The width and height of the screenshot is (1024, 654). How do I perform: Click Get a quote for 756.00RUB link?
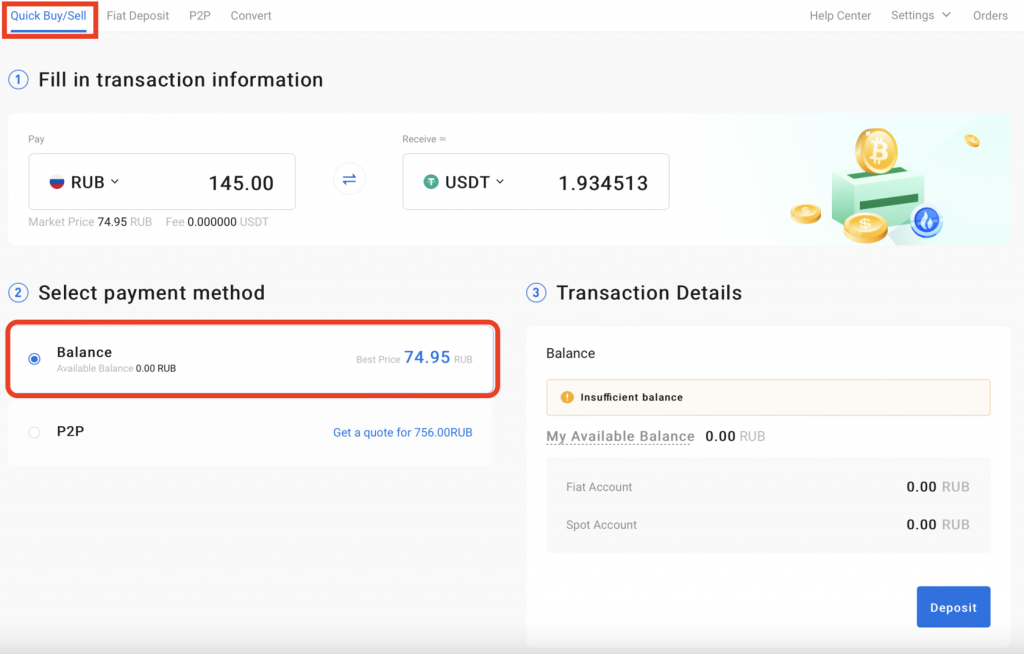point(402,432)
